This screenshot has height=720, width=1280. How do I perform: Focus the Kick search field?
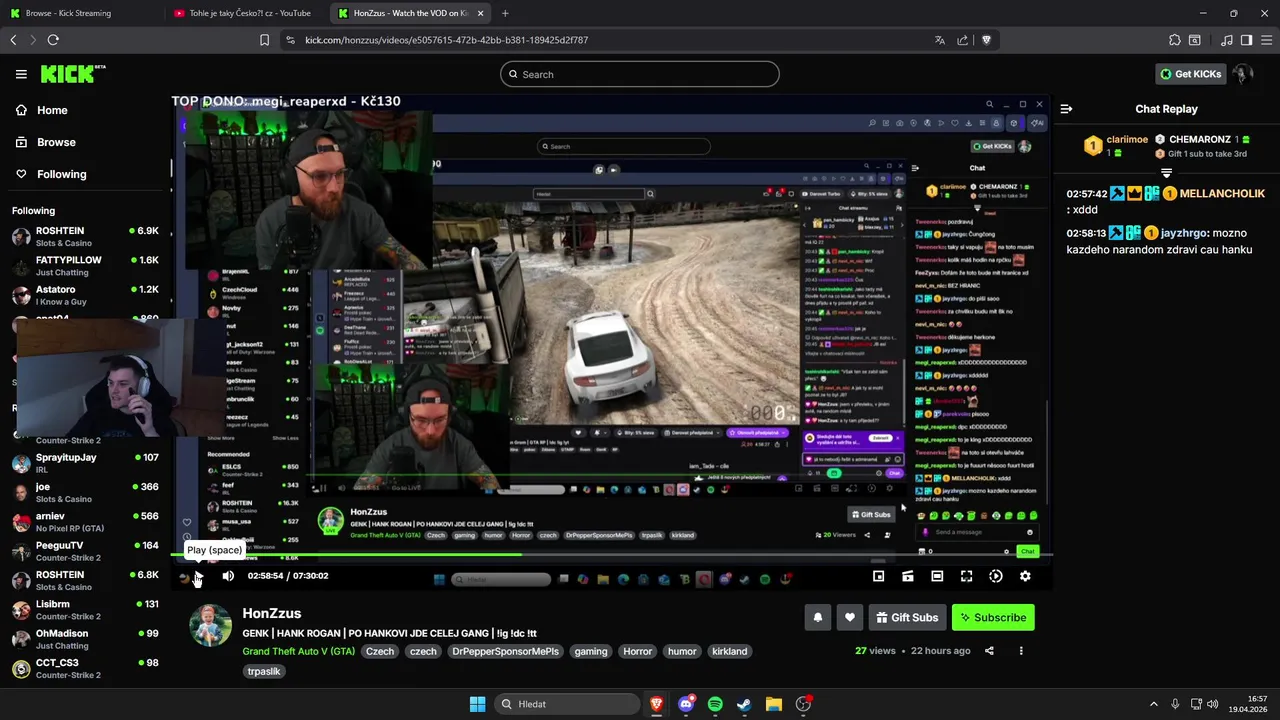coord(640,74)
